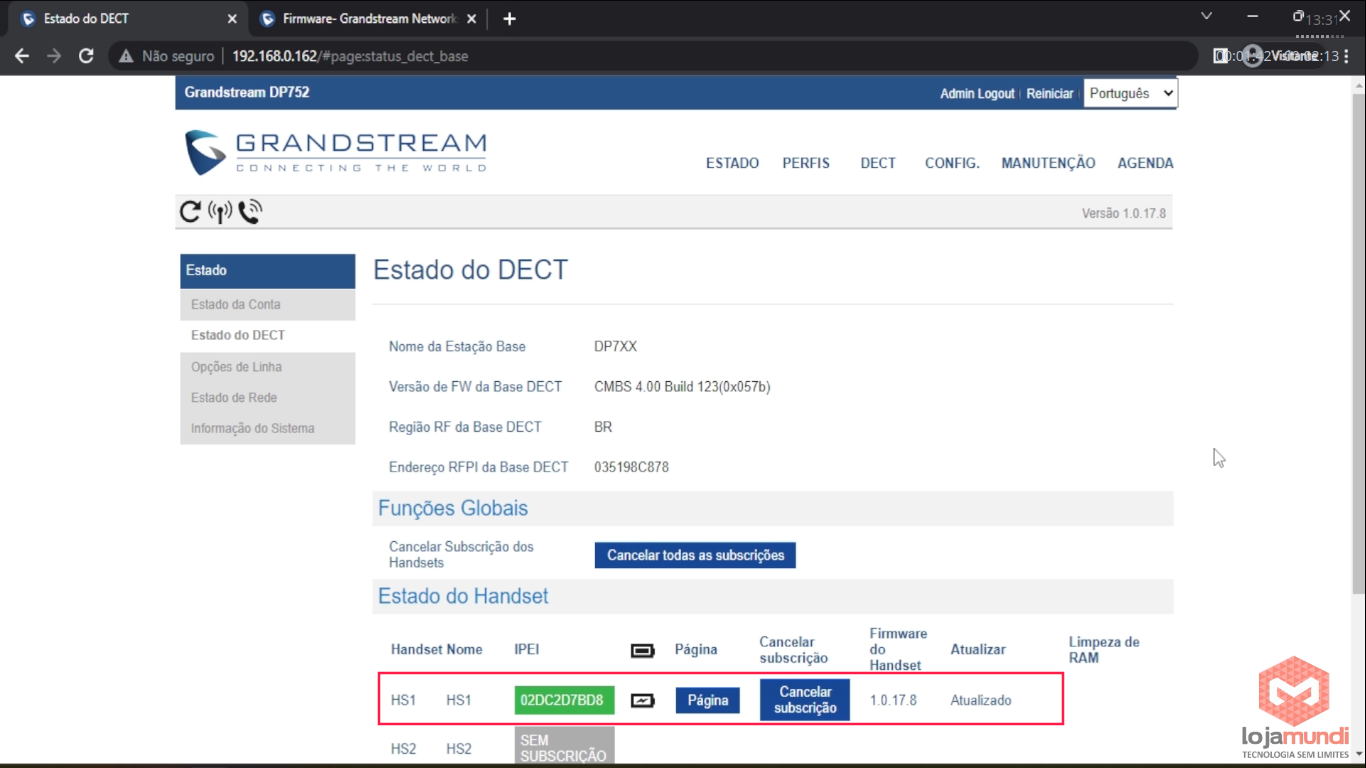Click the Estado sidebar header
1366x768 pixels.
point(267,270)
